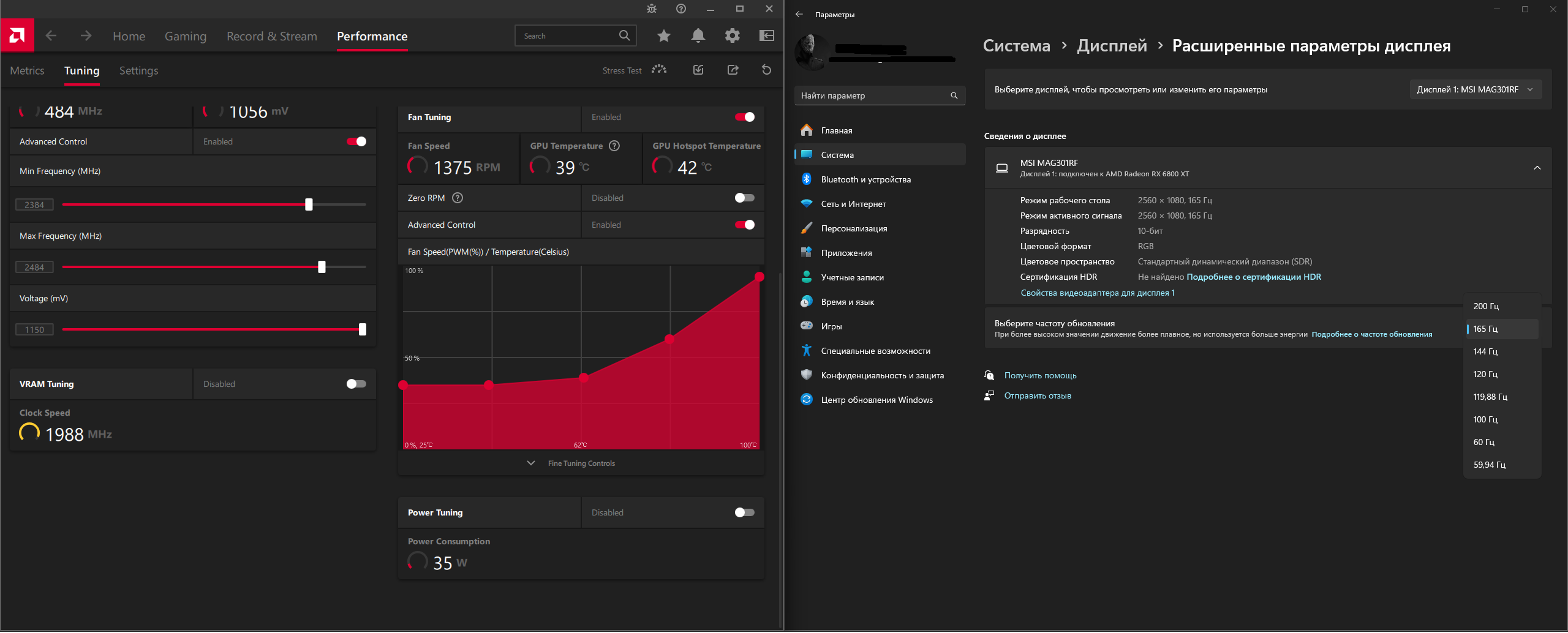Image resolution: width=1568 pixels, height=633 pixels.
Task: Select the Tuning sub-tab
Action: coord(81,70)
